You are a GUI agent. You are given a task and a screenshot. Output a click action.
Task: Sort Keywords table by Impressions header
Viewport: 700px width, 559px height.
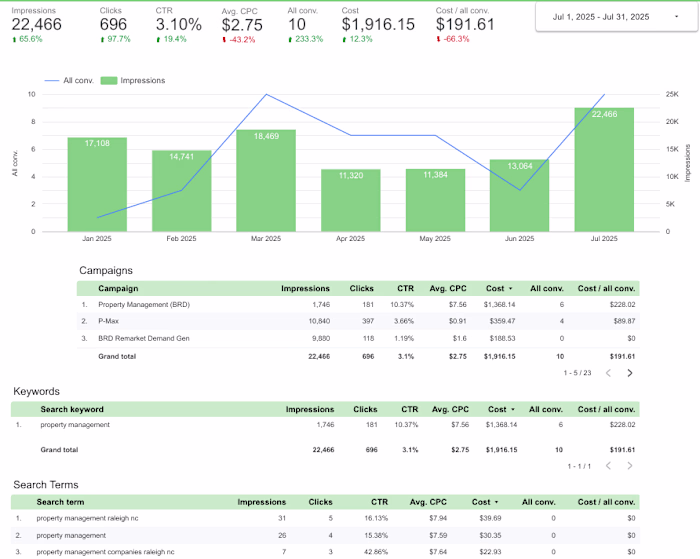click(x=310, y=409)
